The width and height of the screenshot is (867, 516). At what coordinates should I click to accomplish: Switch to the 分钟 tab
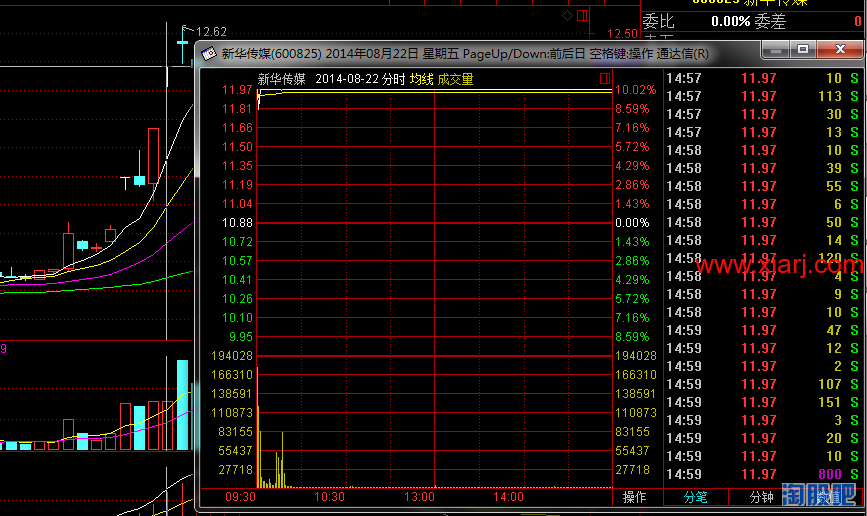[x=761, y=497]
